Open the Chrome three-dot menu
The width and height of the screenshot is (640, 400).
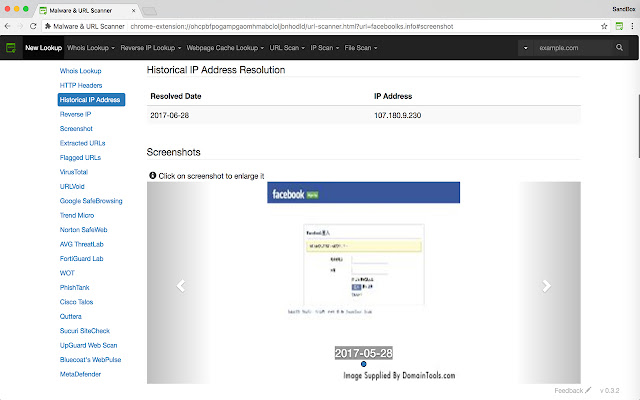coord(632,27)
